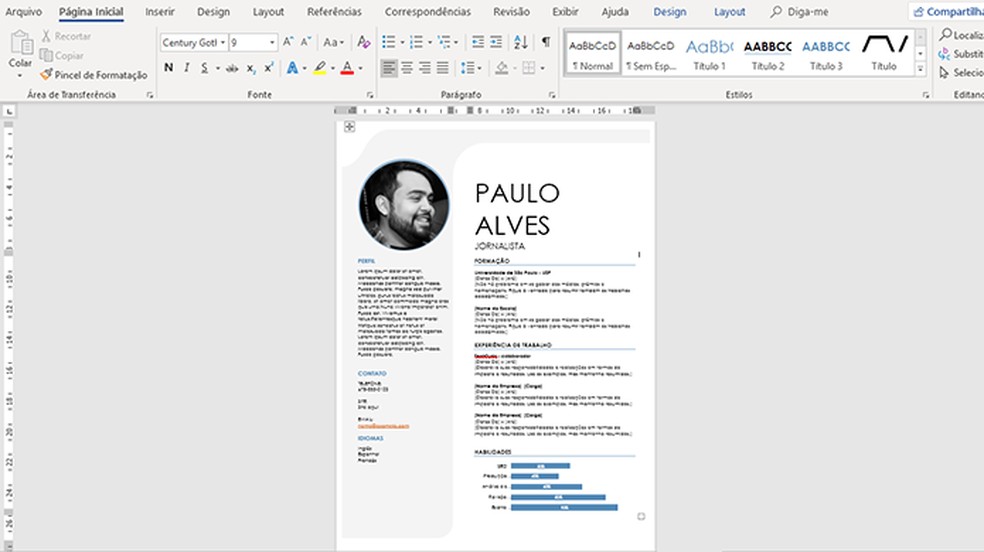The height and width of the screenshot is (552, 984).
Task: Click the text highlight color button
Action: click(319, 68)
